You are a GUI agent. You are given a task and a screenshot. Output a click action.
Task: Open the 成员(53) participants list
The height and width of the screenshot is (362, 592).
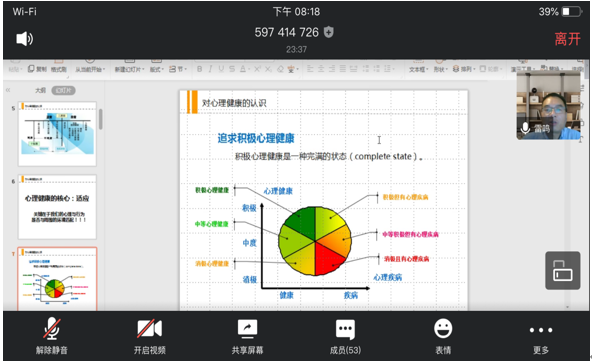[345, 336]
